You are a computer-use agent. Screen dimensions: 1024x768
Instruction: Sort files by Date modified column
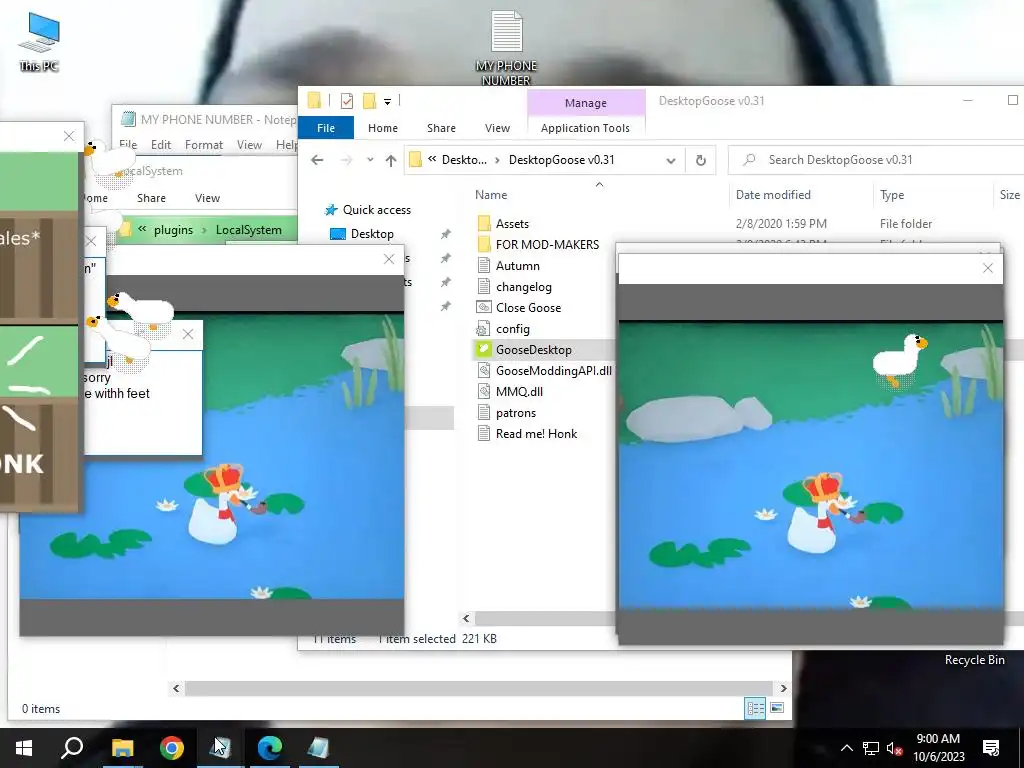(x=773, y=195)
